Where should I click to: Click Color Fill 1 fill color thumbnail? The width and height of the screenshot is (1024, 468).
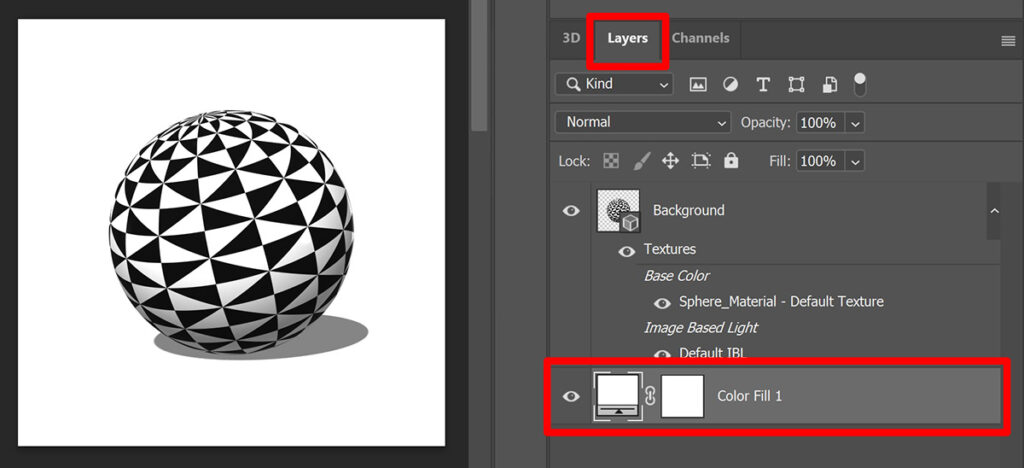(618, 396)
